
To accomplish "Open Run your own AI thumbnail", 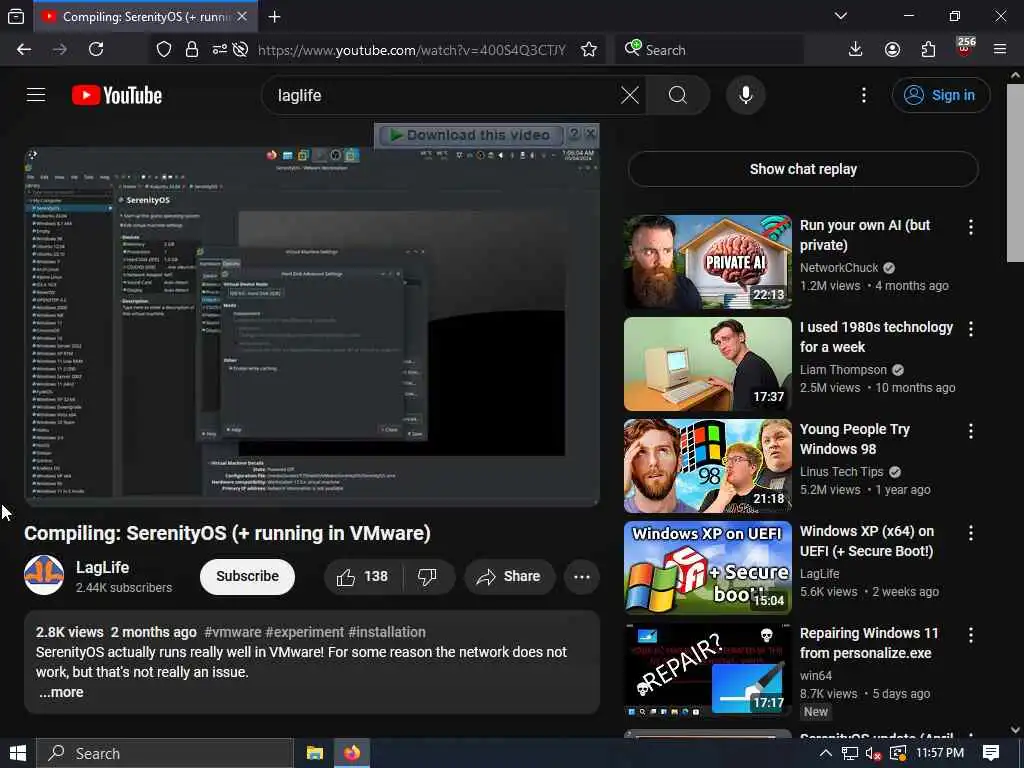I will 707,262.
